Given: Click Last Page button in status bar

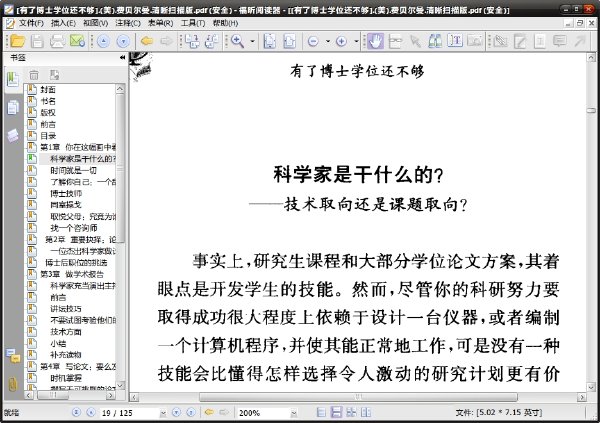Looking at the screenshot, I should click(x=191, y=412).
